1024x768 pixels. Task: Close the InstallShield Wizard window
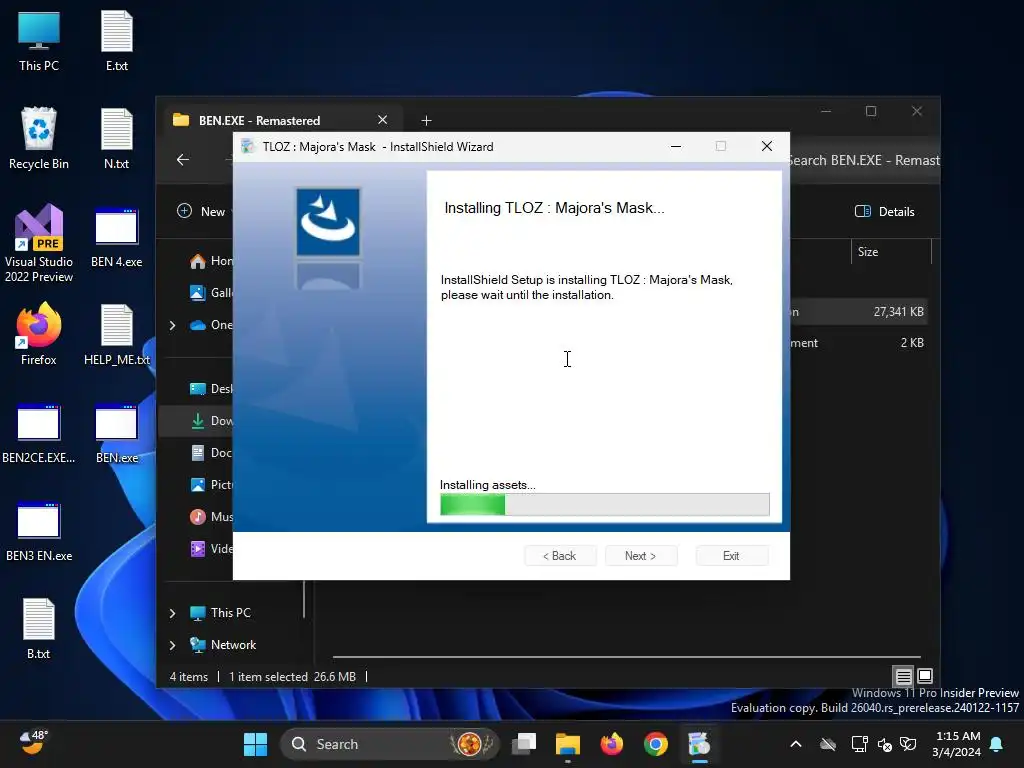point(767,146)
